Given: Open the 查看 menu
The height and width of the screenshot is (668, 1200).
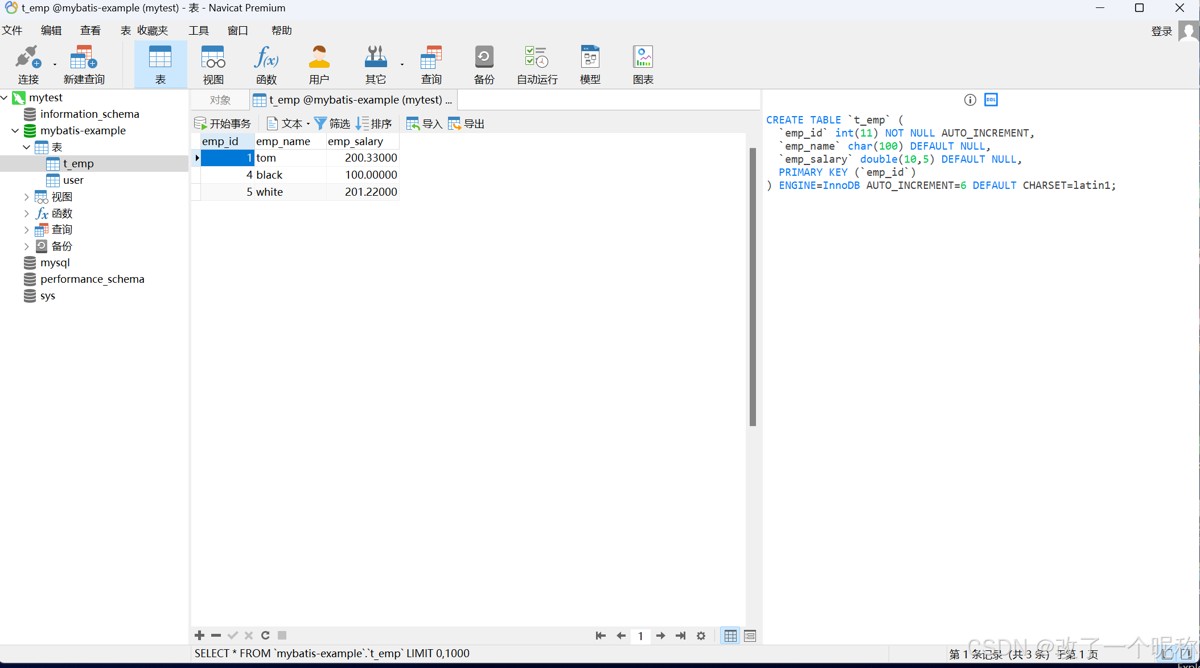Looking at the screenshot, I should 90,31.
